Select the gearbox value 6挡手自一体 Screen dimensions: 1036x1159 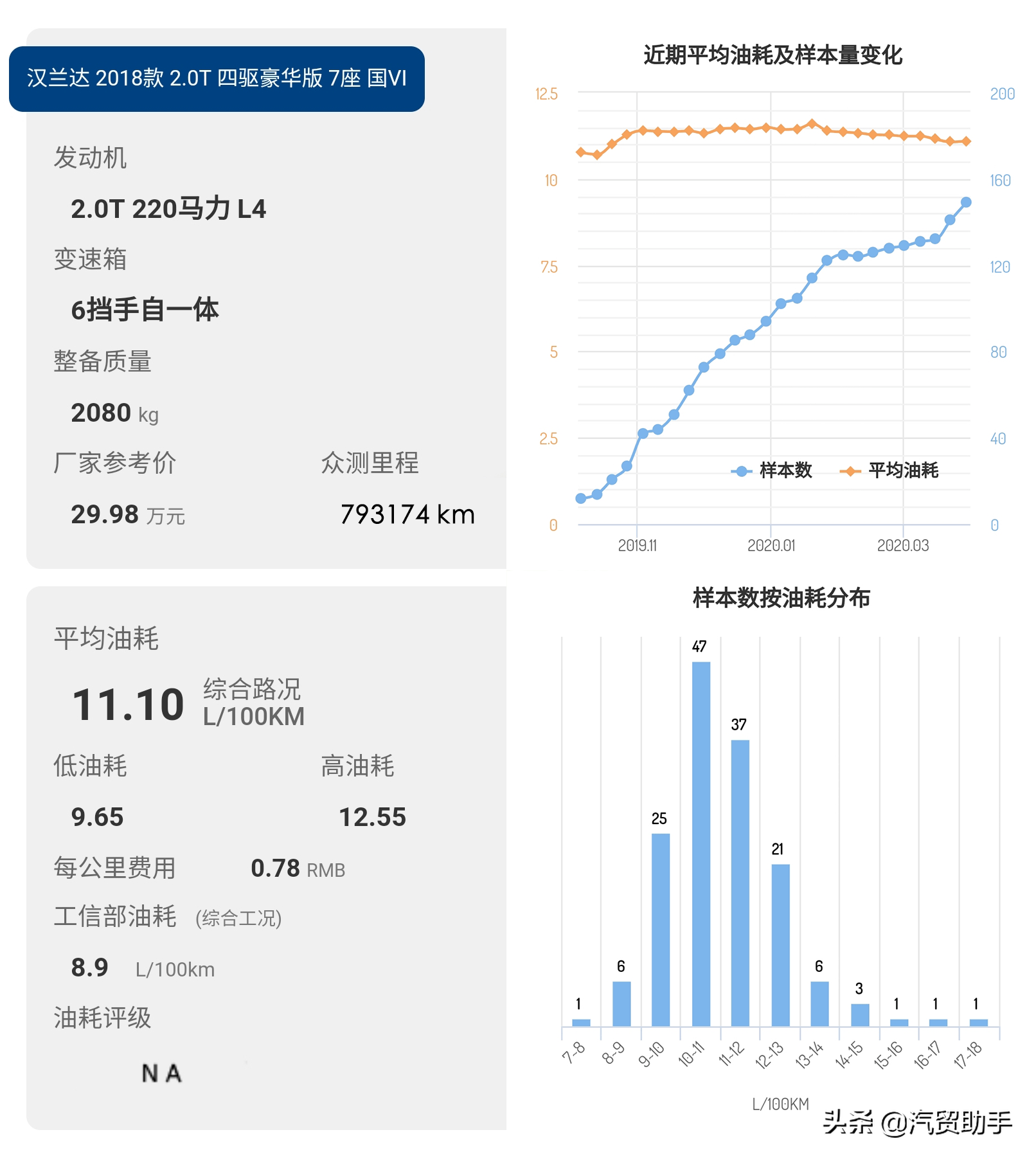(x=145, y=310)
